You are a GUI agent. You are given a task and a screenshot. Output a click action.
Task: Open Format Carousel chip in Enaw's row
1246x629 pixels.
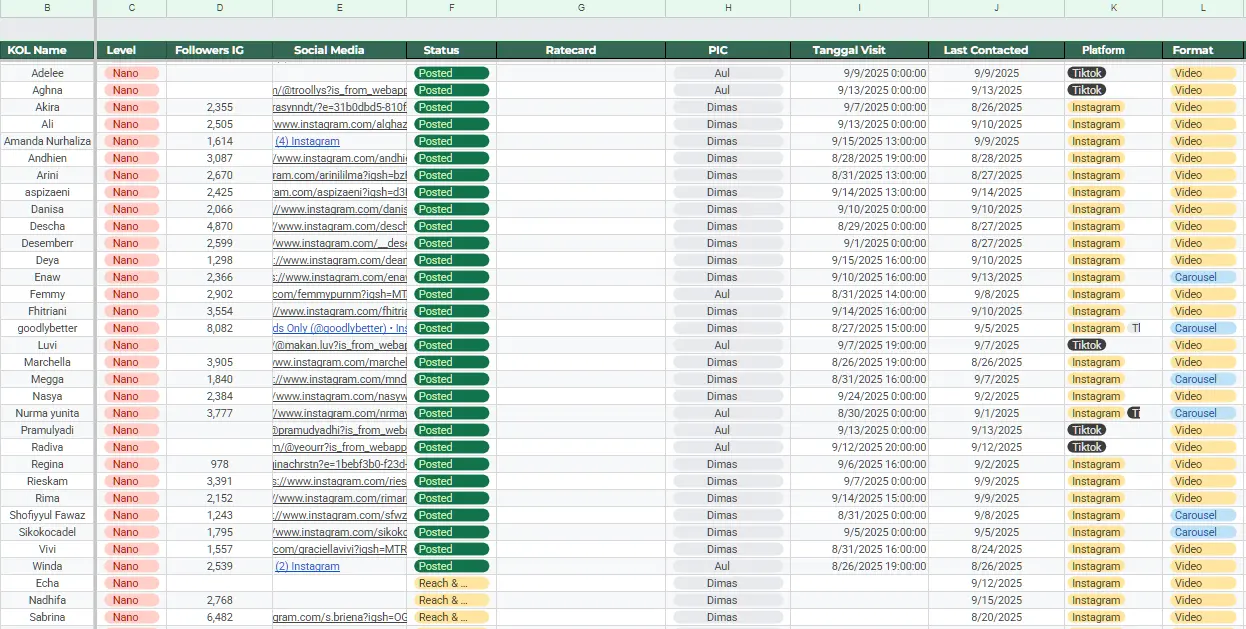point(1201,277)
